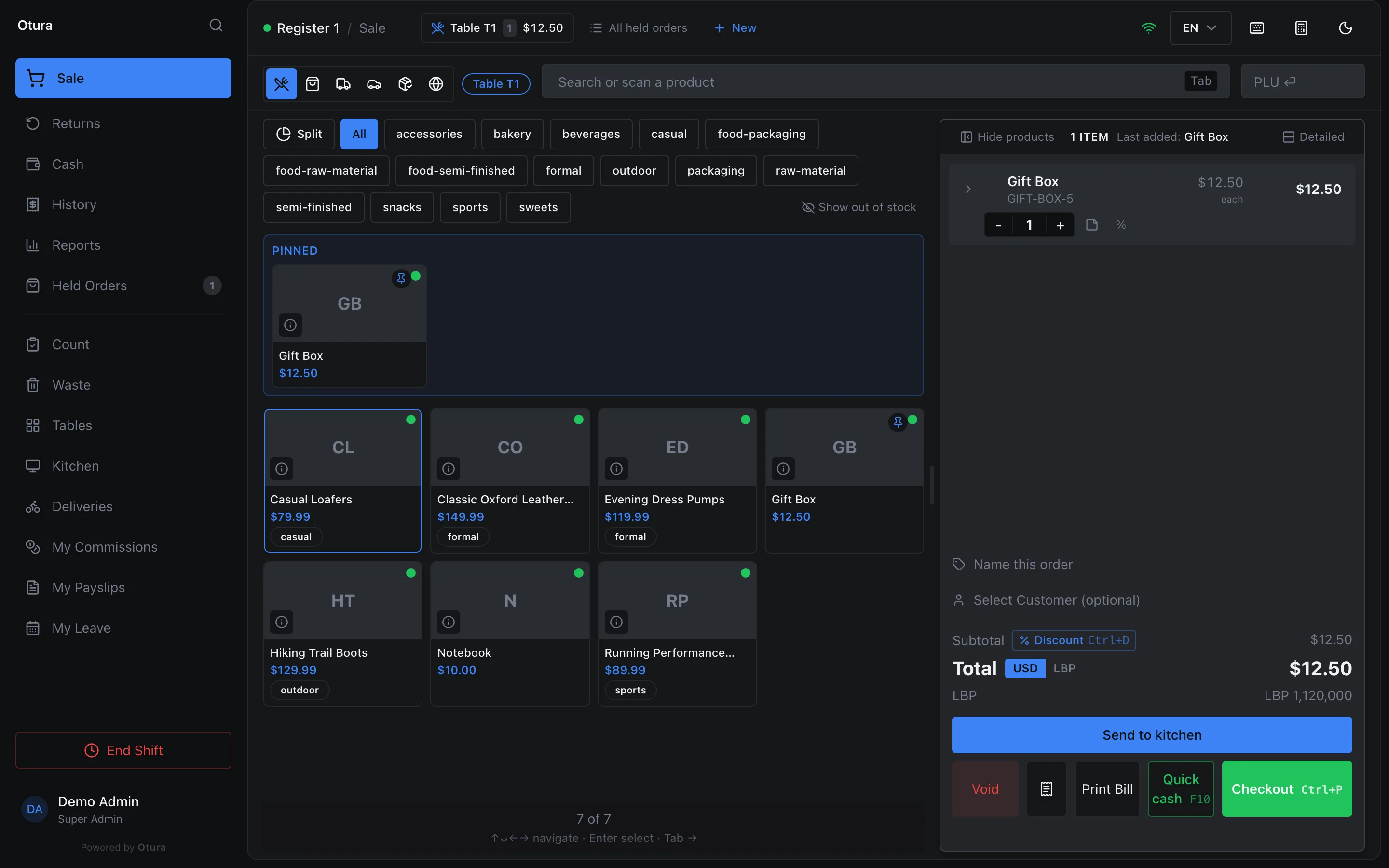Select the takeaway bag order type icon

tap(312, 84)
